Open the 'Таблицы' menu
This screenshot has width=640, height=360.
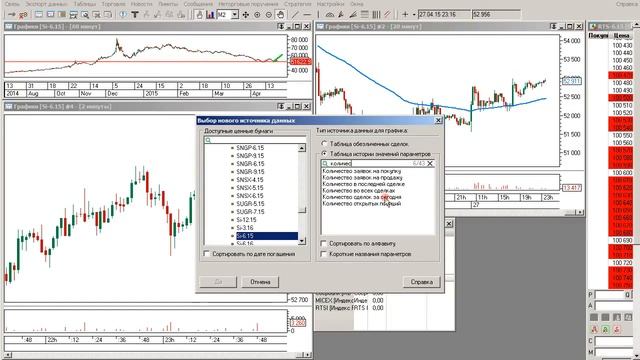point(84,4)
